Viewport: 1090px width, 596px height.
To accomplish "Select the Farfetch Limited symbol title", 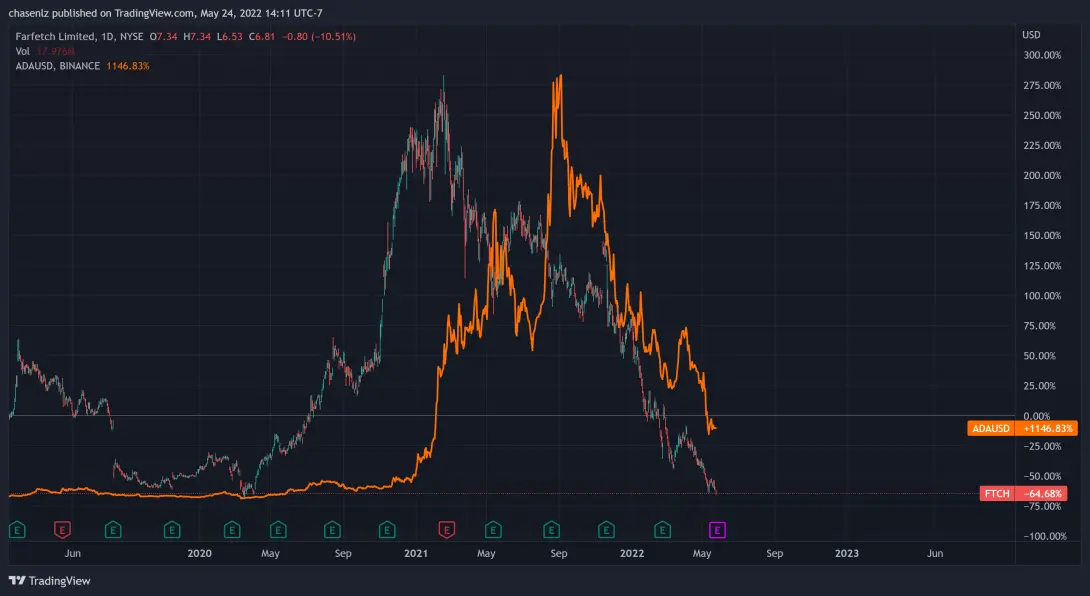I will [x=56, y=36].
